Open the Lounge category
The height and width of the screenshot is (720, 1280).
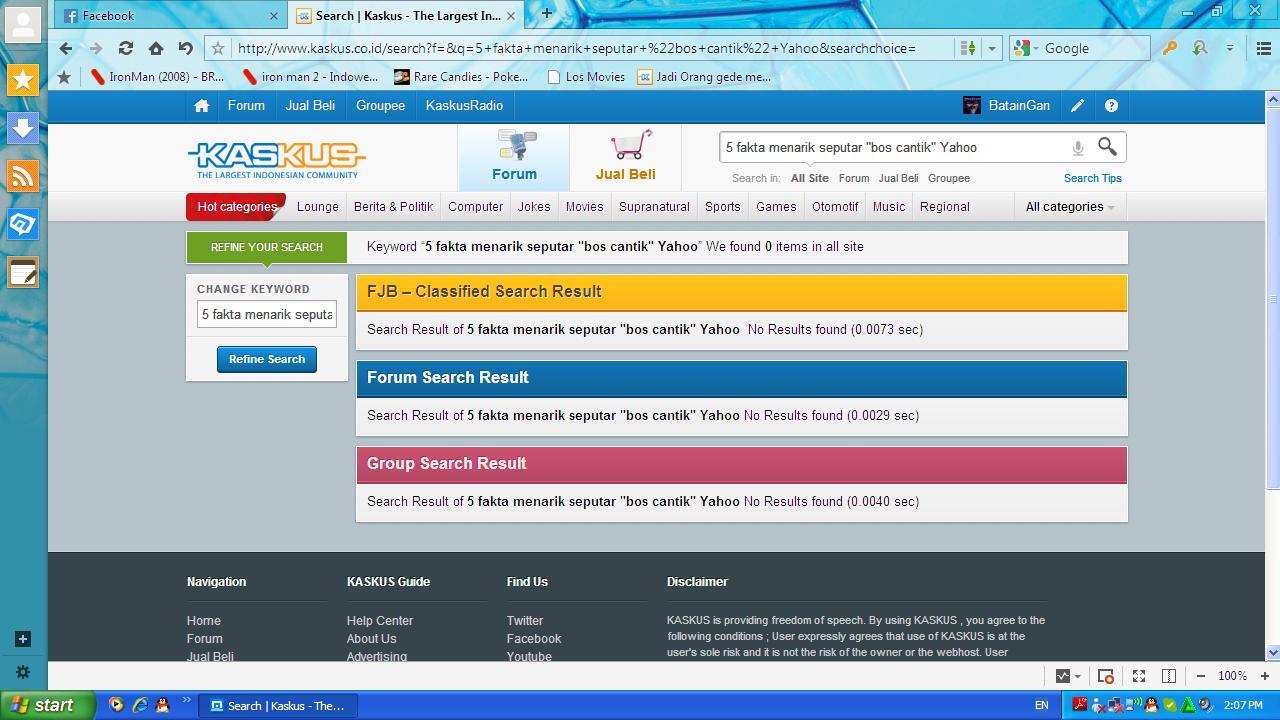click(x=317, y=207)
